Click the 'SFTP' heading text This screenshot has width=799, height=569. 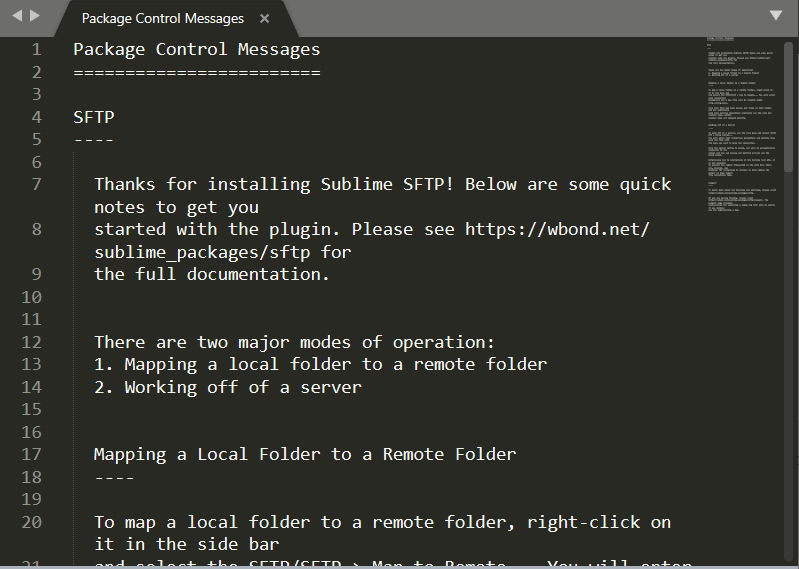pos(94,117)
